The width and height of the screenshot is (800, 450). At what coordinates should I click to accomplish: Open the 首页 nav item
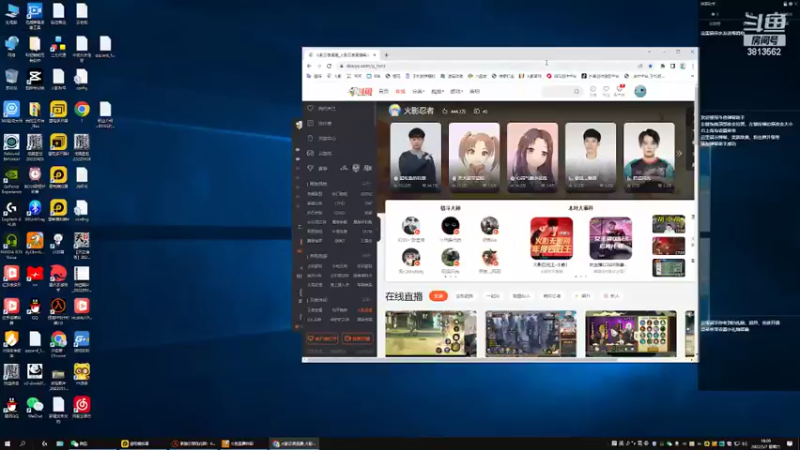coord(384,91)
